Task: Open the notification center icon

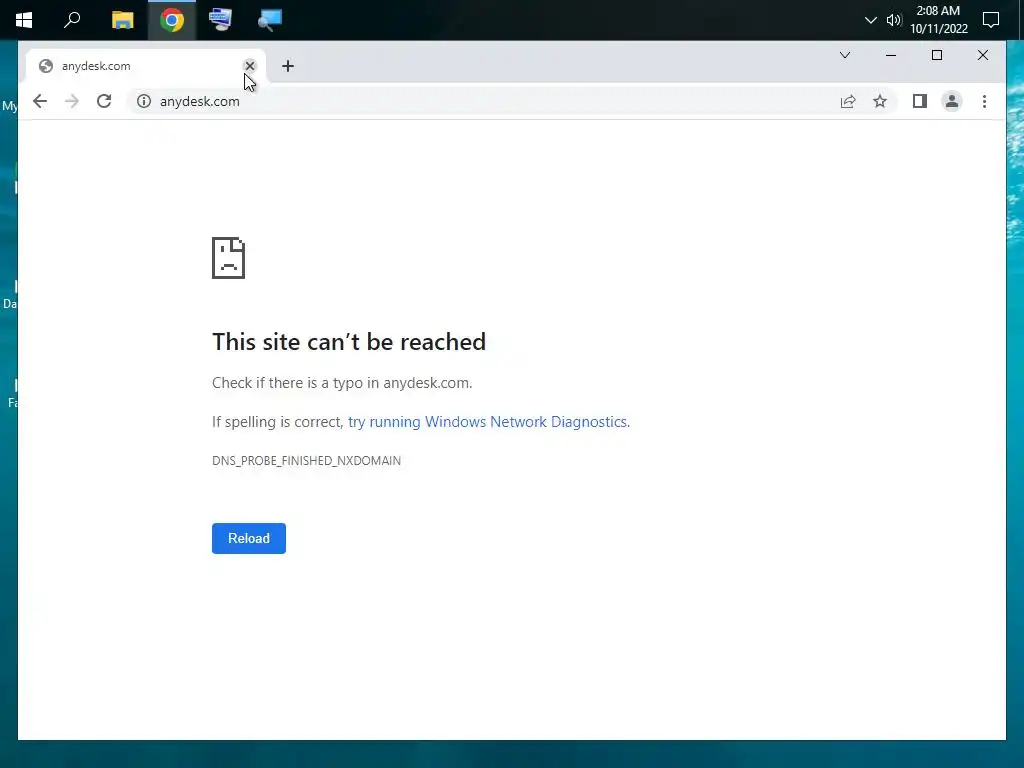Action: point(991,20)
